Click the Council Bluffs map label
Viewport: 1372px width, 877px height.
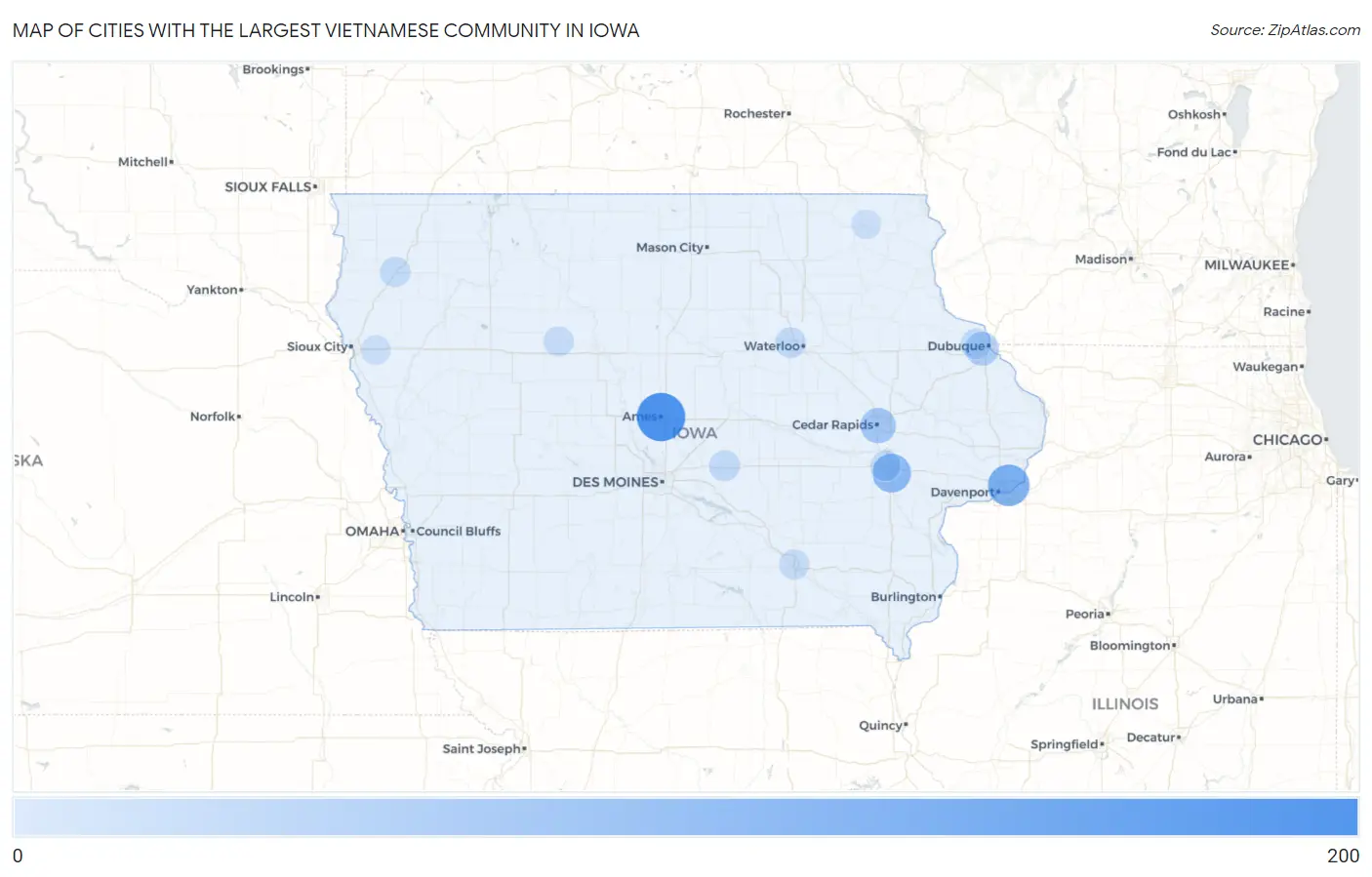tap(459, 531)
